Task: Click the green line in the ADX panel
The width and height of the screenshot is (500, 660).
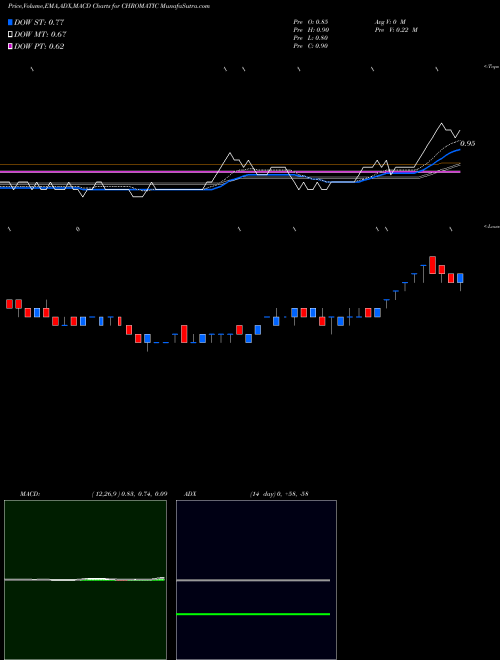Action: [253, 614]
